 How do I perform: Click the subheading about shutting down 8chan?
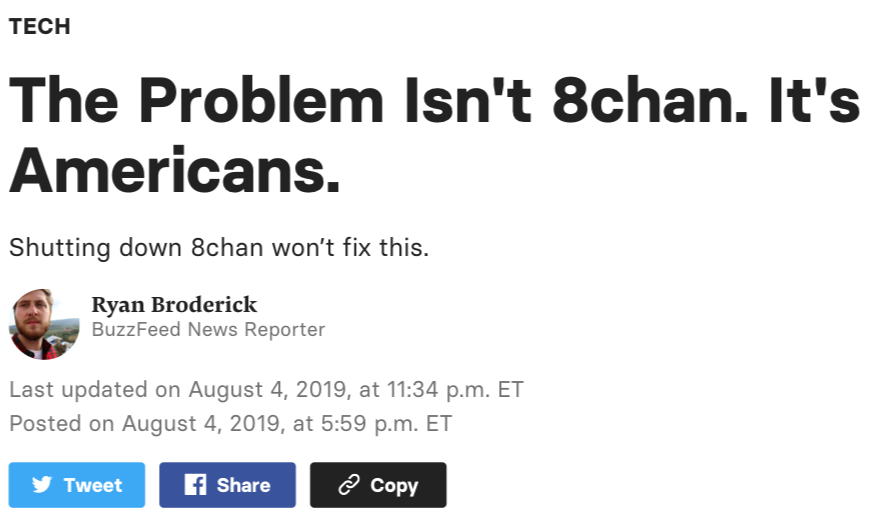[x=219, y=247]
